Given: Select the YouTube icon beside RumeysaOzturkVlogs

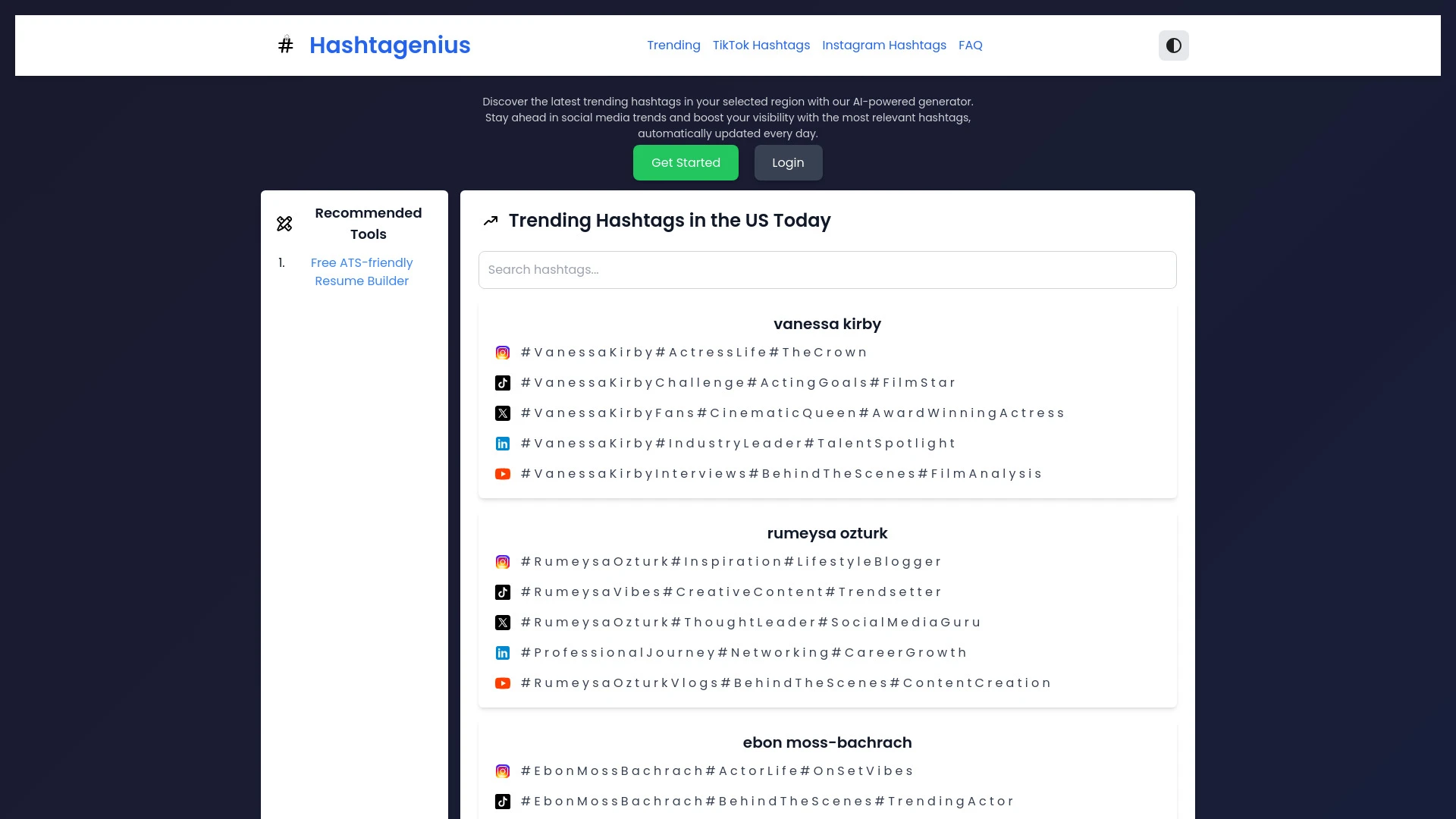Looking at the screenshot, I should (x=503, y=683).
